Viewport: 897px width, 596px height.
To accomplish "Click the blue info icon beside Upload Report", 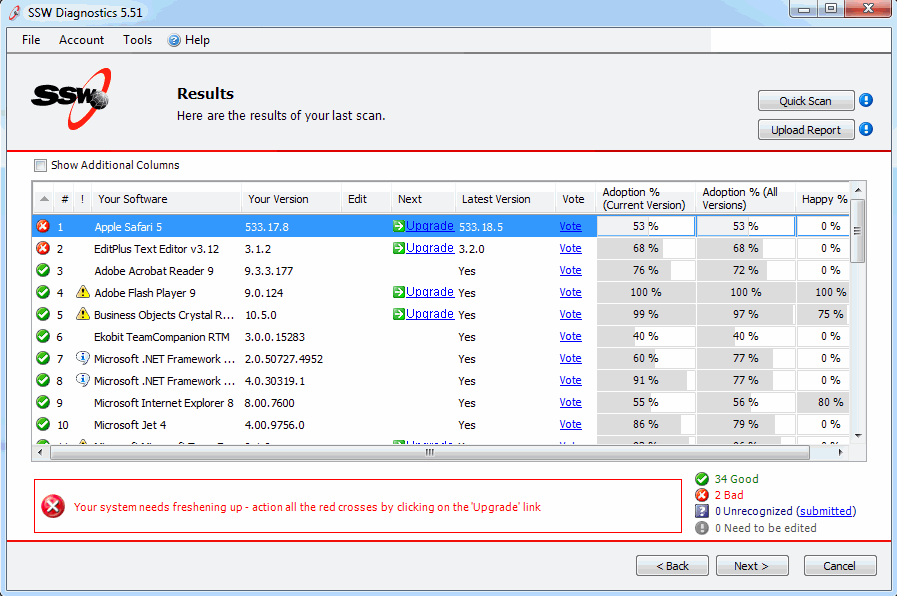I will coord(866,129).
